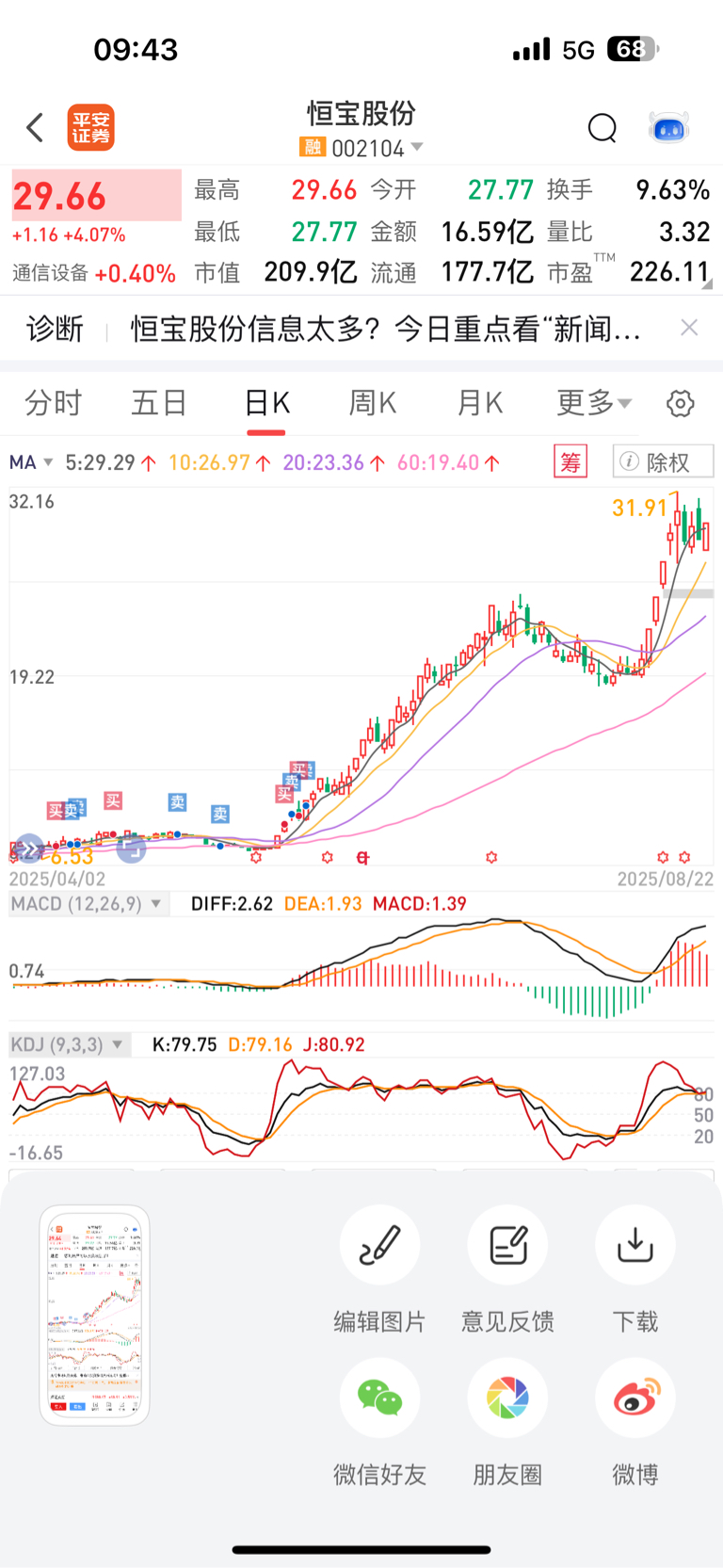The width and height of the screenshot is (723, 1568).
Task: Tap the double-arrow expand icon on chart
Action: pyautogui.click(x=29, y=849)
